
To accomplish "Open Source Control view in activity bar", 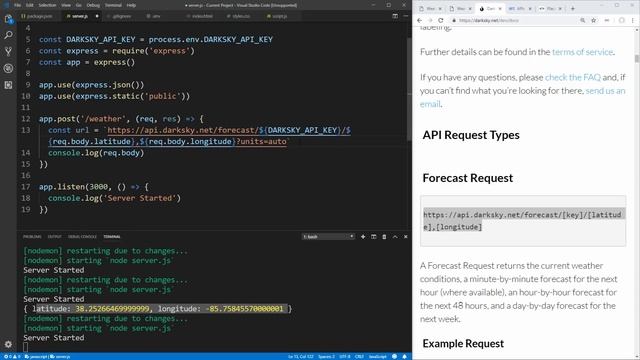I will [x=8, y=51].
